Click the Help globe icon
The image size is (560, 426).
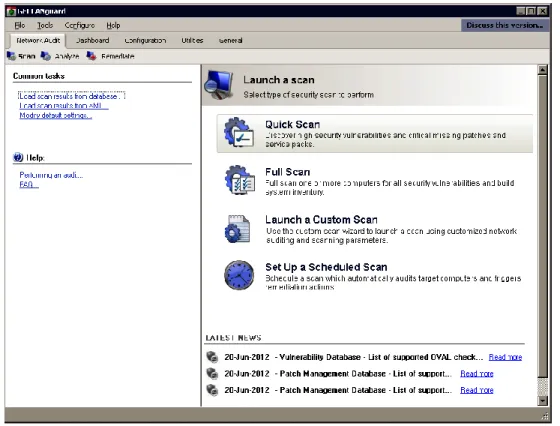18,157
